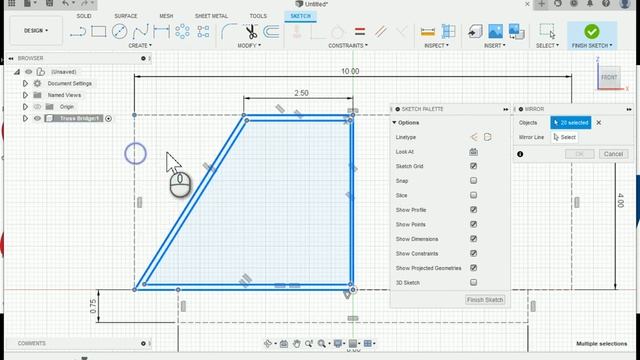
Task: Choose the Circular Pattern tool
Action: 182,31
